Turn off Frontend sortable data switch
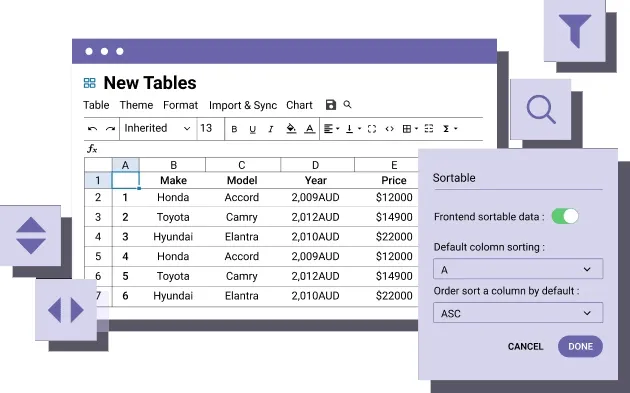This screenshot has width=630, height=393. 565,217
